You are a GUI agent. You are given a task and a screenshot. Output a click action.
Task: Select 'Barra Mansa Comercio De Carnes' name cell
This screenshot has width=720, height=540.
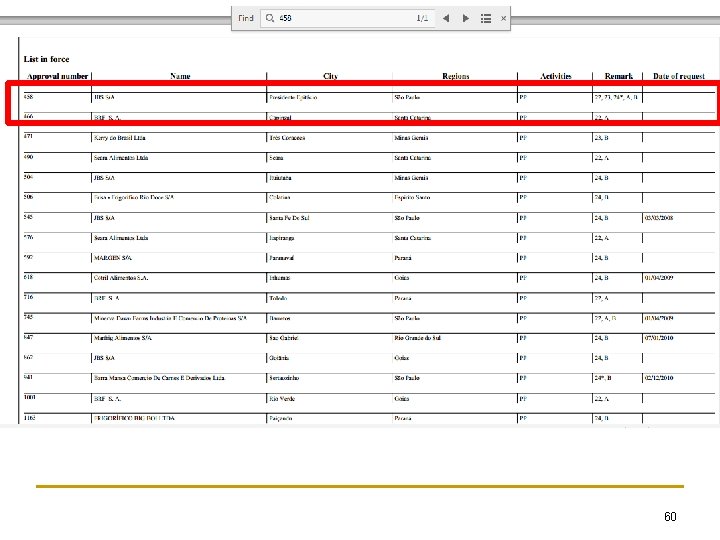(x=159, y=378)
